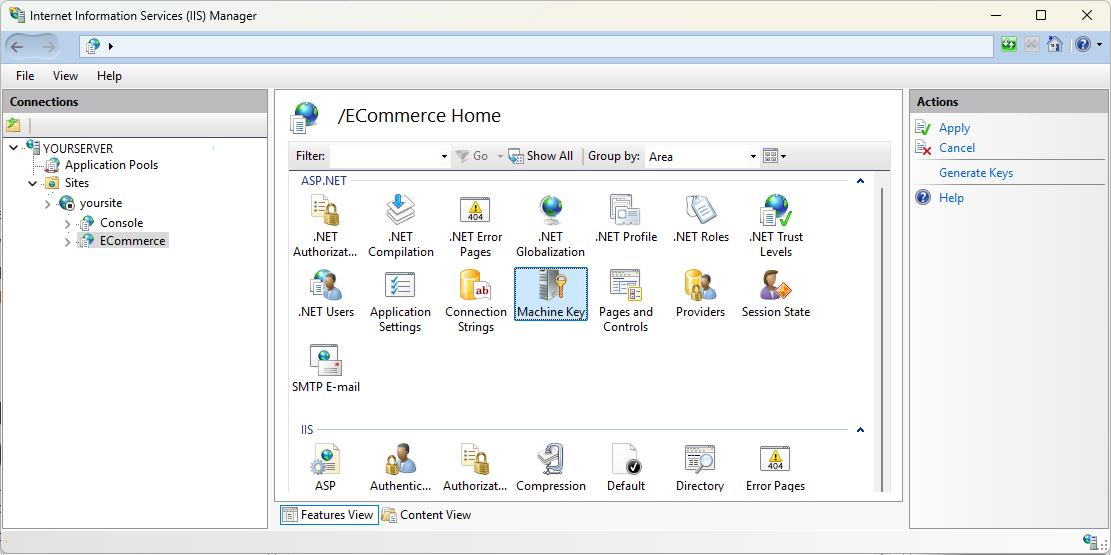Viewport: 1111px width, 555px height.
Task: Open the Help menu
Action: [109, 76]
